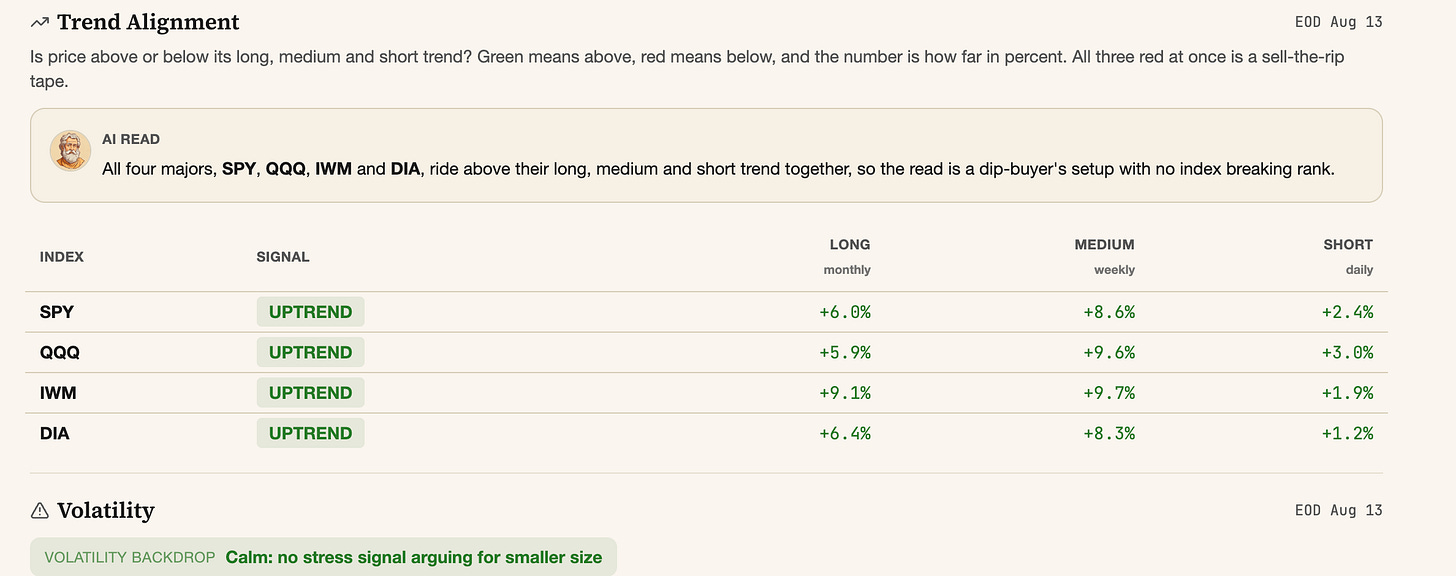Viewport: 1456px width, 576px height.
Task: Click the INDEX column header
Action: click(x=62, y=257)
